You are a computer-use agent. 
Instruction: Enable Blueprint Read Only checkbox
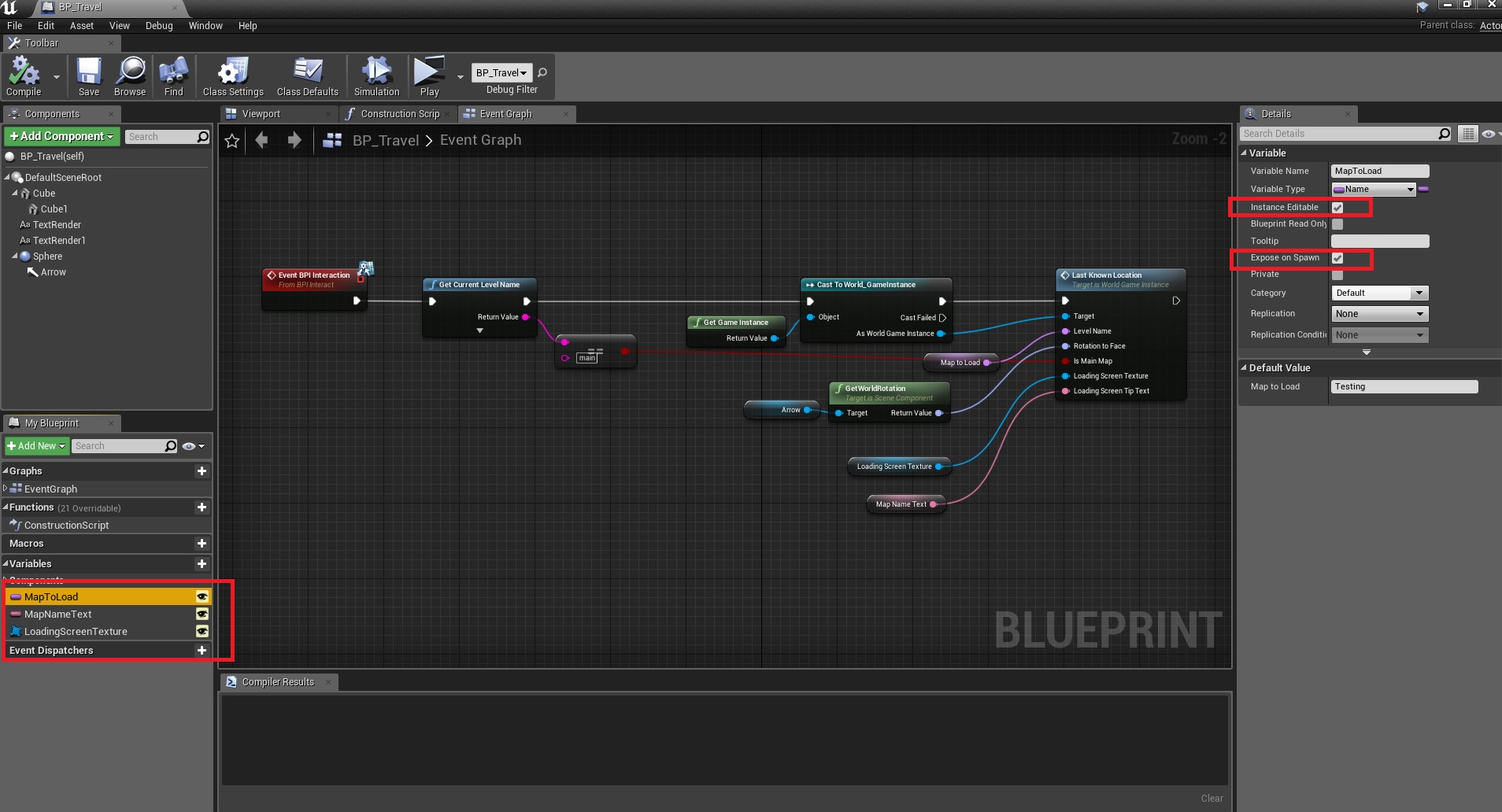pyautogui.click(x=1337, y=224)
